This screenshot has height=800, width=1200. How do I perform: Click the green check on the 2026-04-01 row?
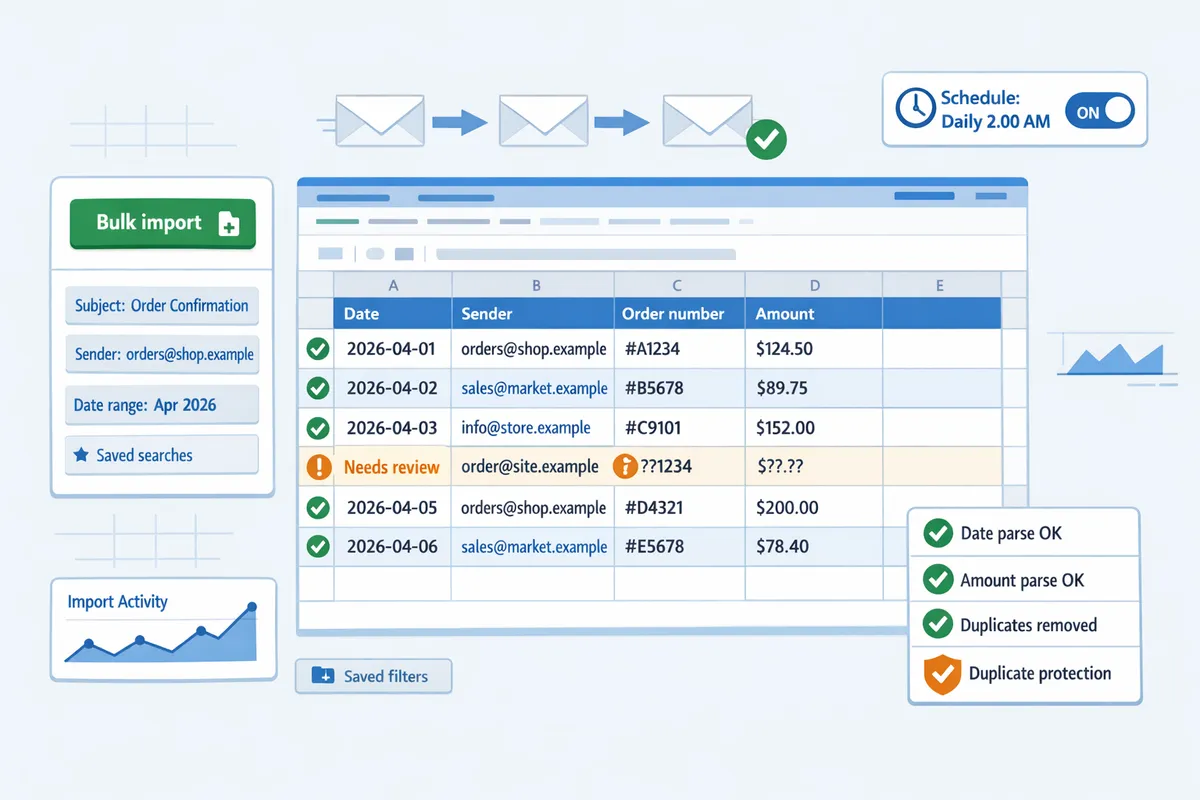coord(317,349)
